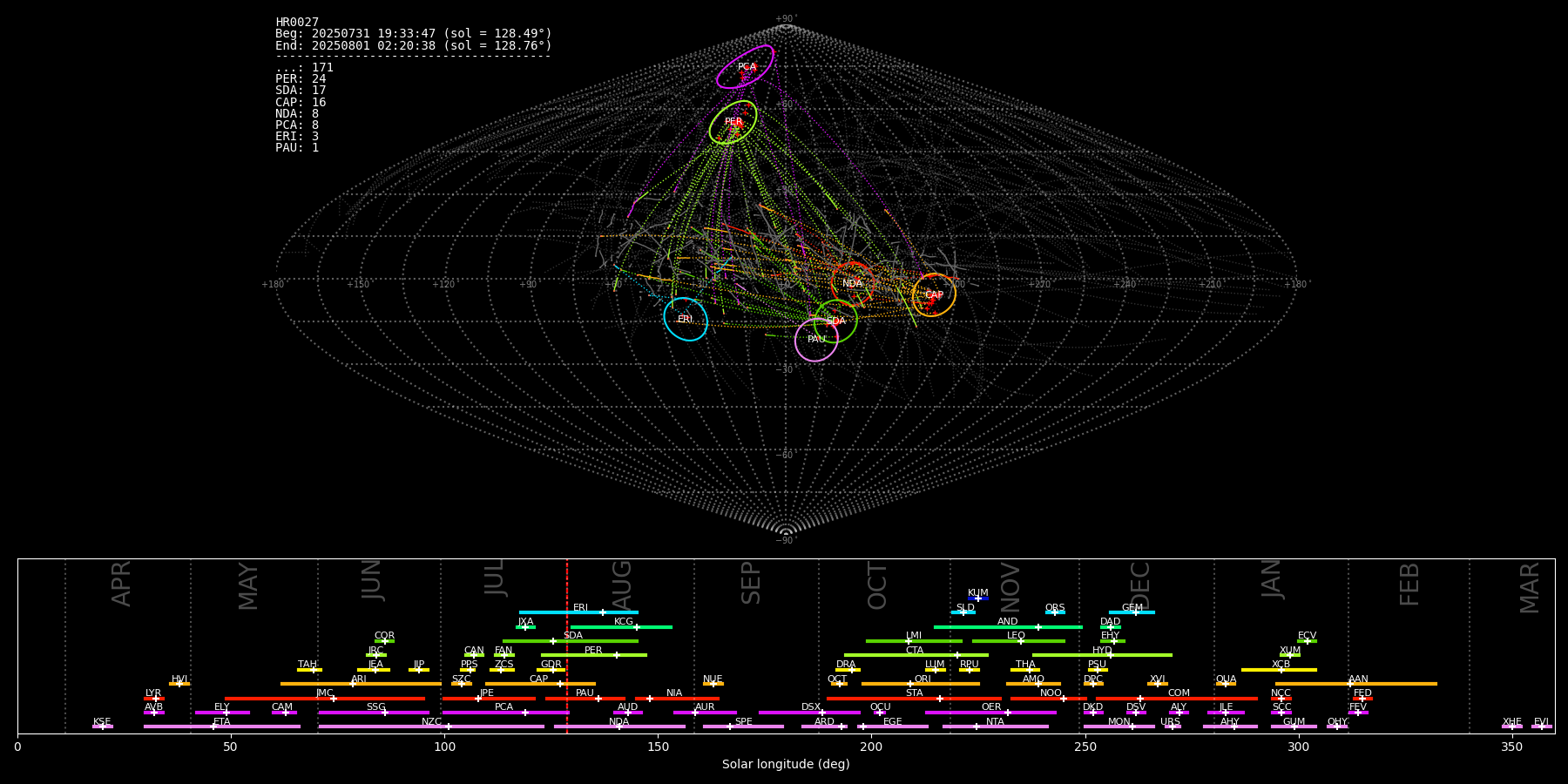Click the COM shower bar in timeline
The image size is (1568, 784).
pos(1178,698)
